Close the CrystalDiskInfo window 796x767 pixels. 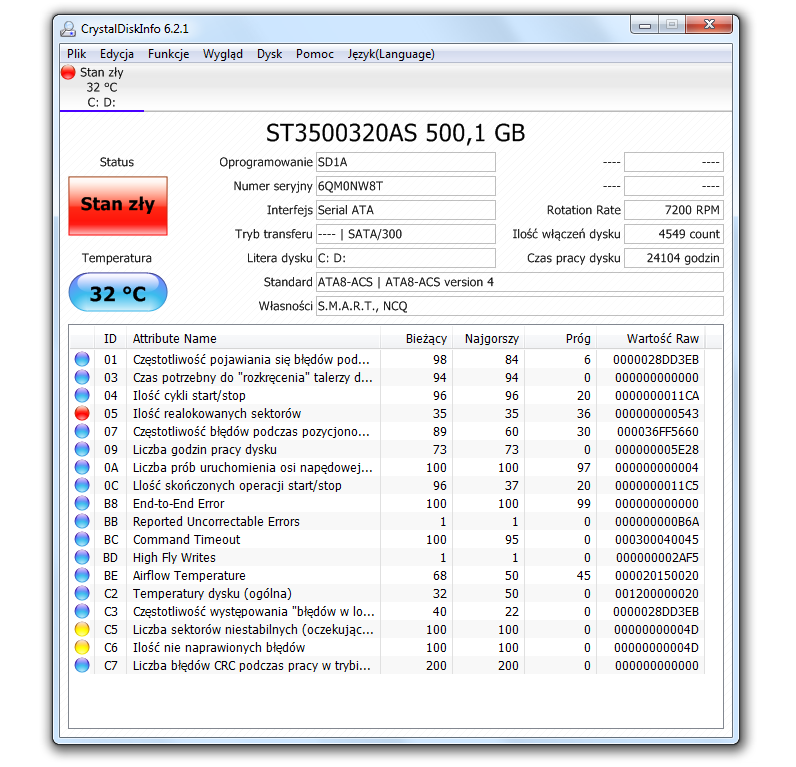tap(709, 24)
